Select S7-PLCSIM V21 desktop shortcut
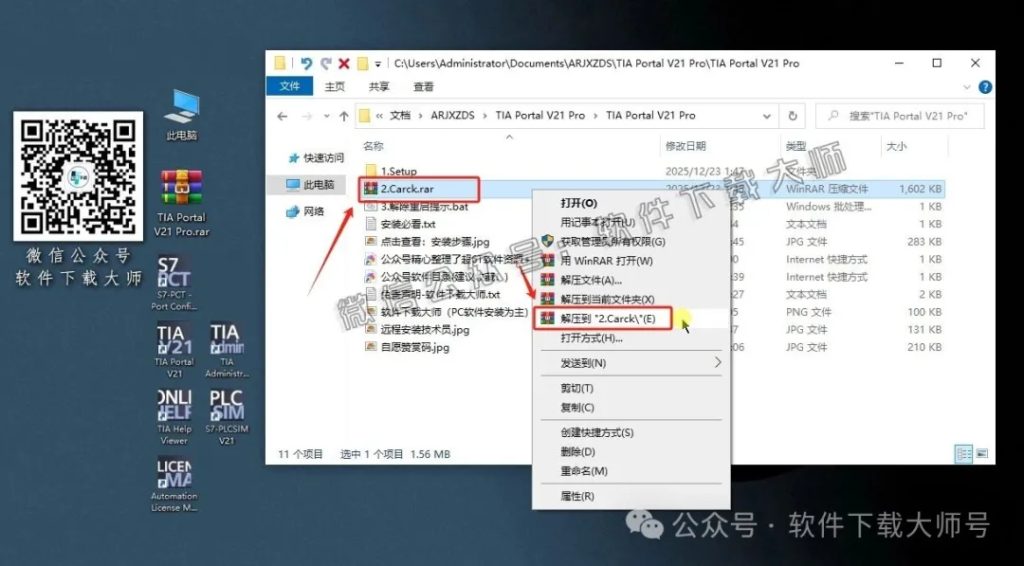The width and height of the screenshot is (1024, 566). [x=227, y=418]
